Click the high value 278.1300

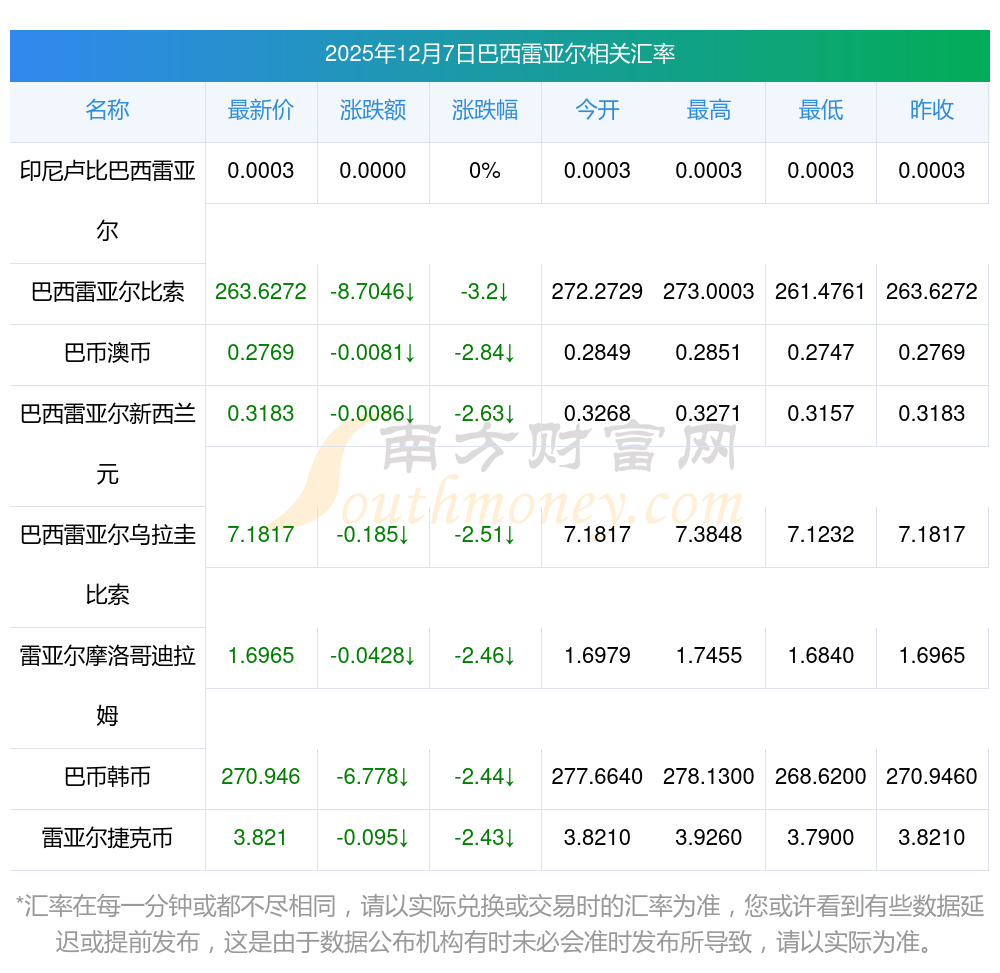click(x=709, y=777)
